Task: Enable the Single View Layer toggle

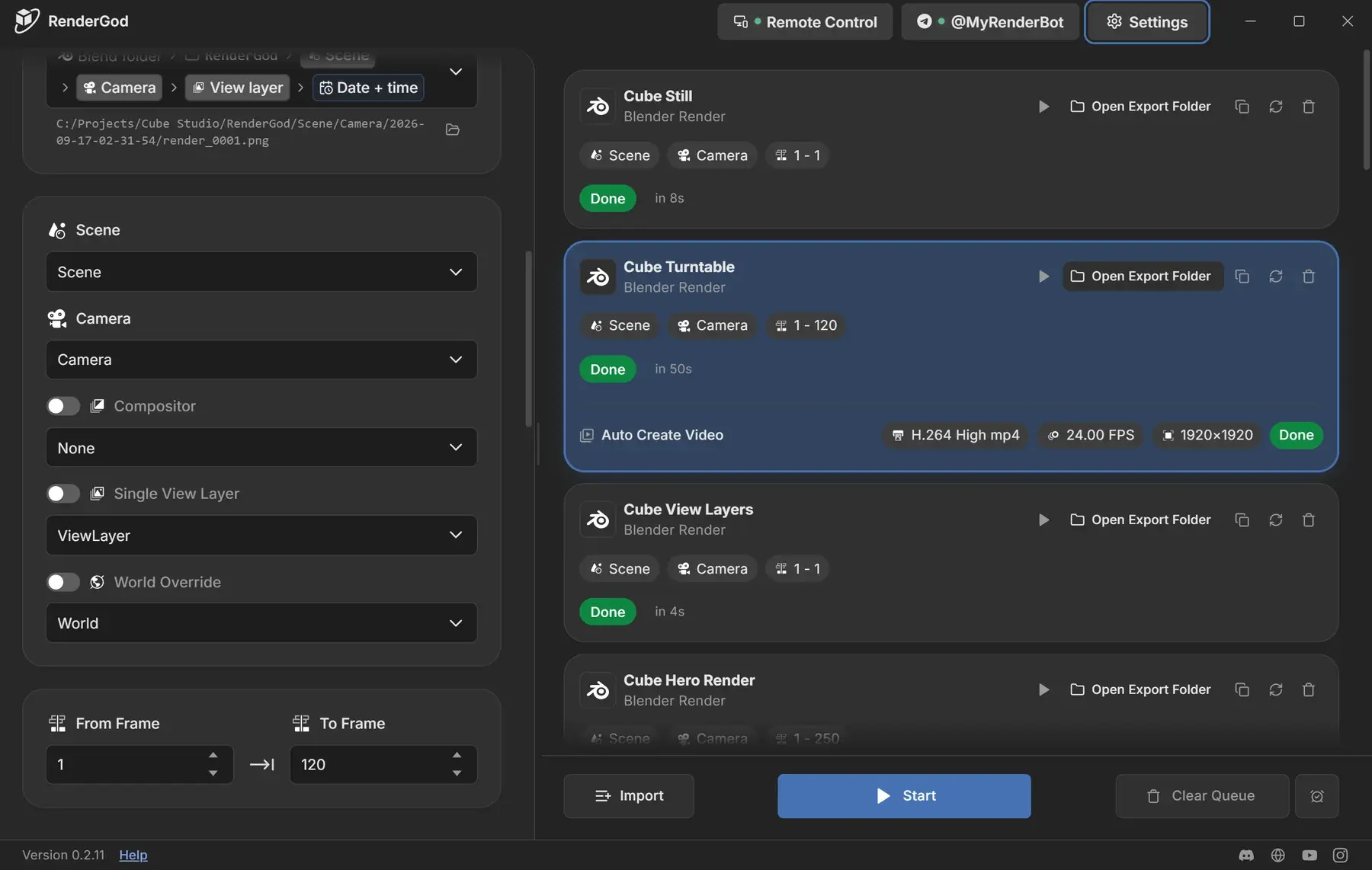Action: point(63,494)
